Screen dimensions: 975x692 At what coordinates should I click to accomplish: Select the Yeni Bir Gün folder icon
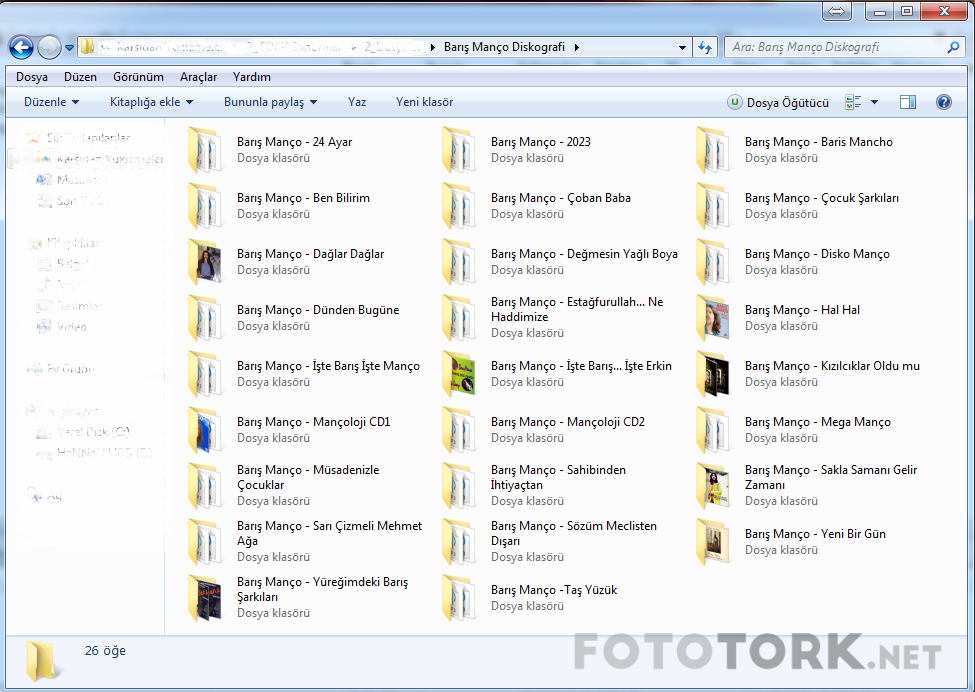[x=713, y=541]
